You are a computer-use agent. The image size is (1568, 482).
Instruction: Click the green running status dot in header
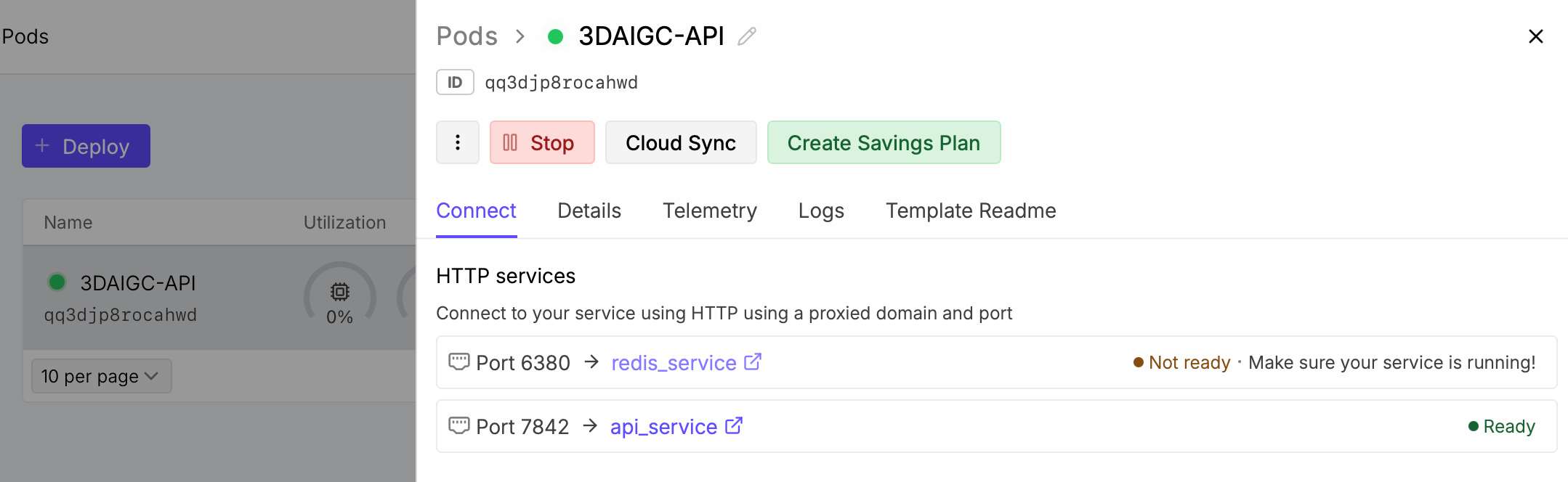pos(555,36)
